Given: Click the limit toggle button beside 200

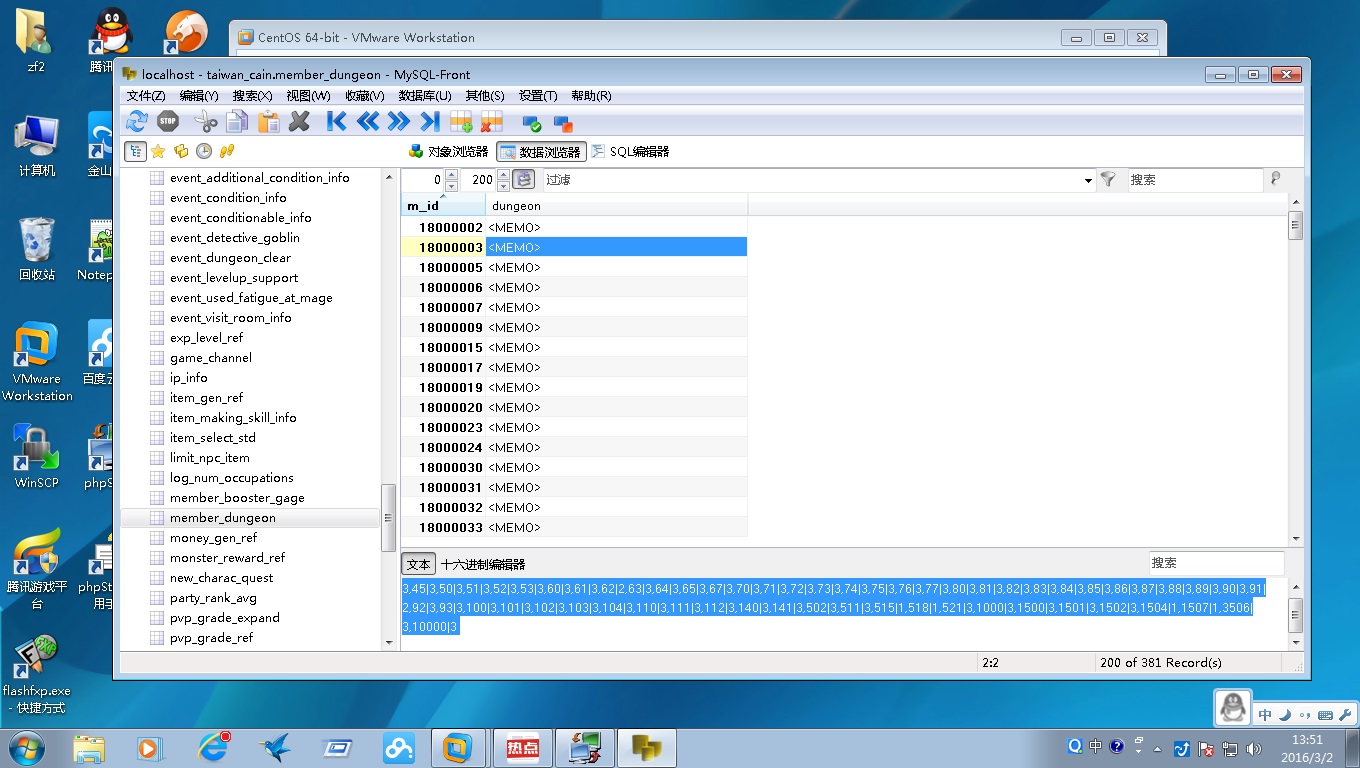Looking at the screenshot, I should 524,180.
